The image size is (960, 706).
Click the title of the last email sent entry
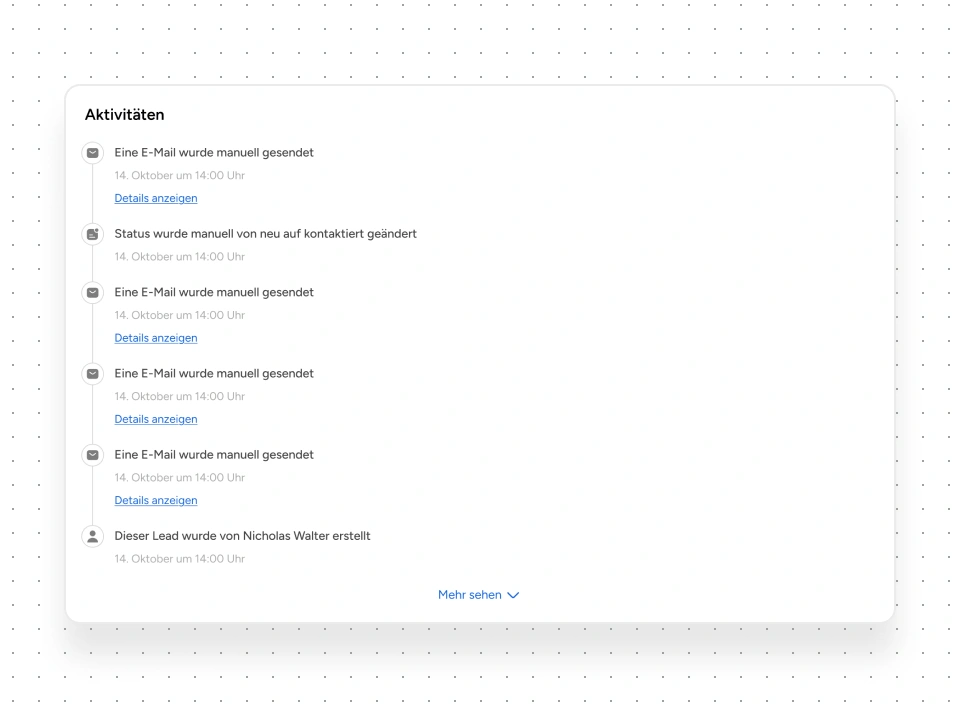[214, 455]
